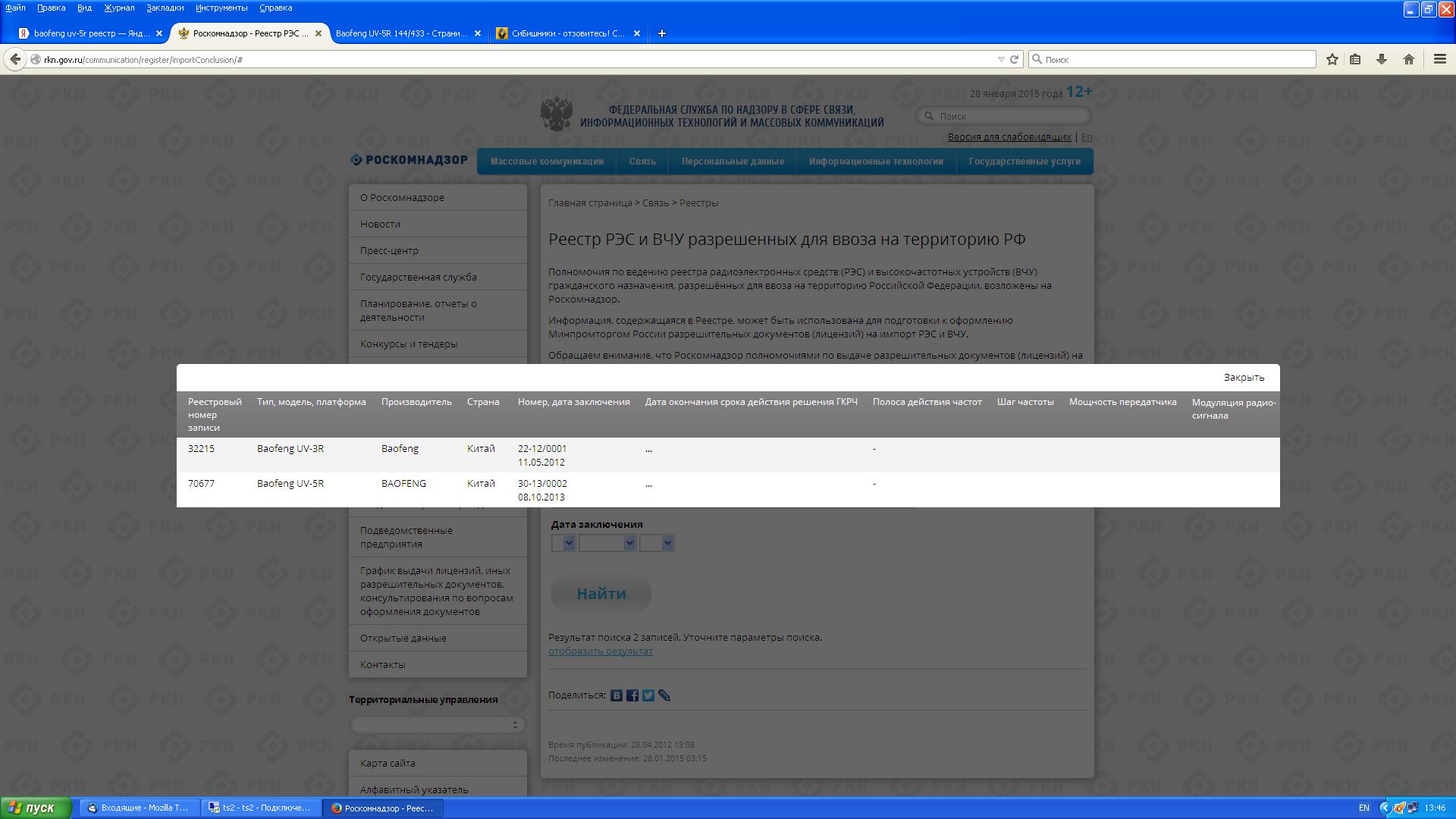Open Пресс-центр sidebar item

(438, 250)
